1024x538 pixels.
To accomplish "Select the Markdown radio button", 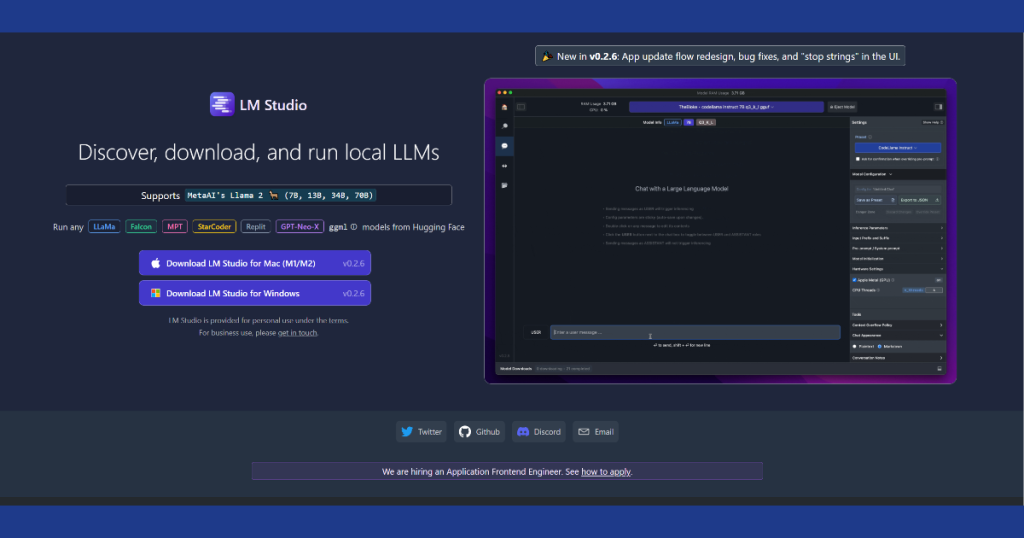I will [880, 347].
